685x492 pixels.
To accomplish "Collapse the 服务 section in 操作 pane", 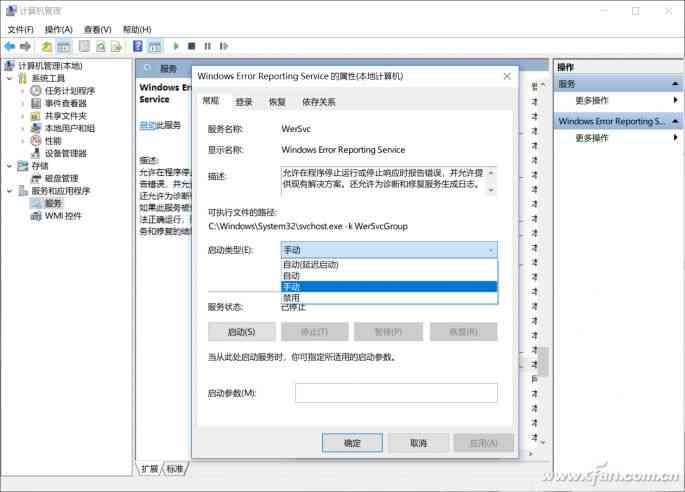I will point(675,83).
